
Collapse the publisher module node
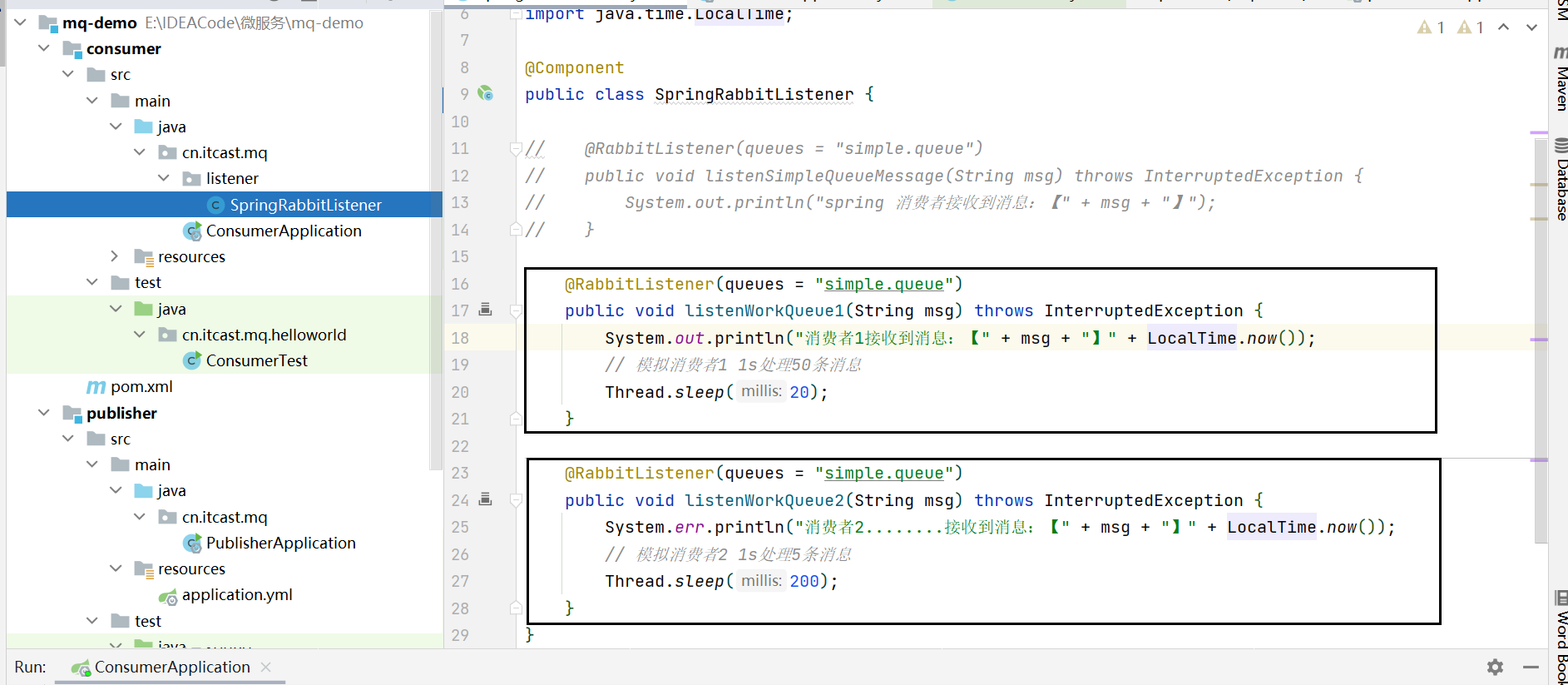[44, 413]
